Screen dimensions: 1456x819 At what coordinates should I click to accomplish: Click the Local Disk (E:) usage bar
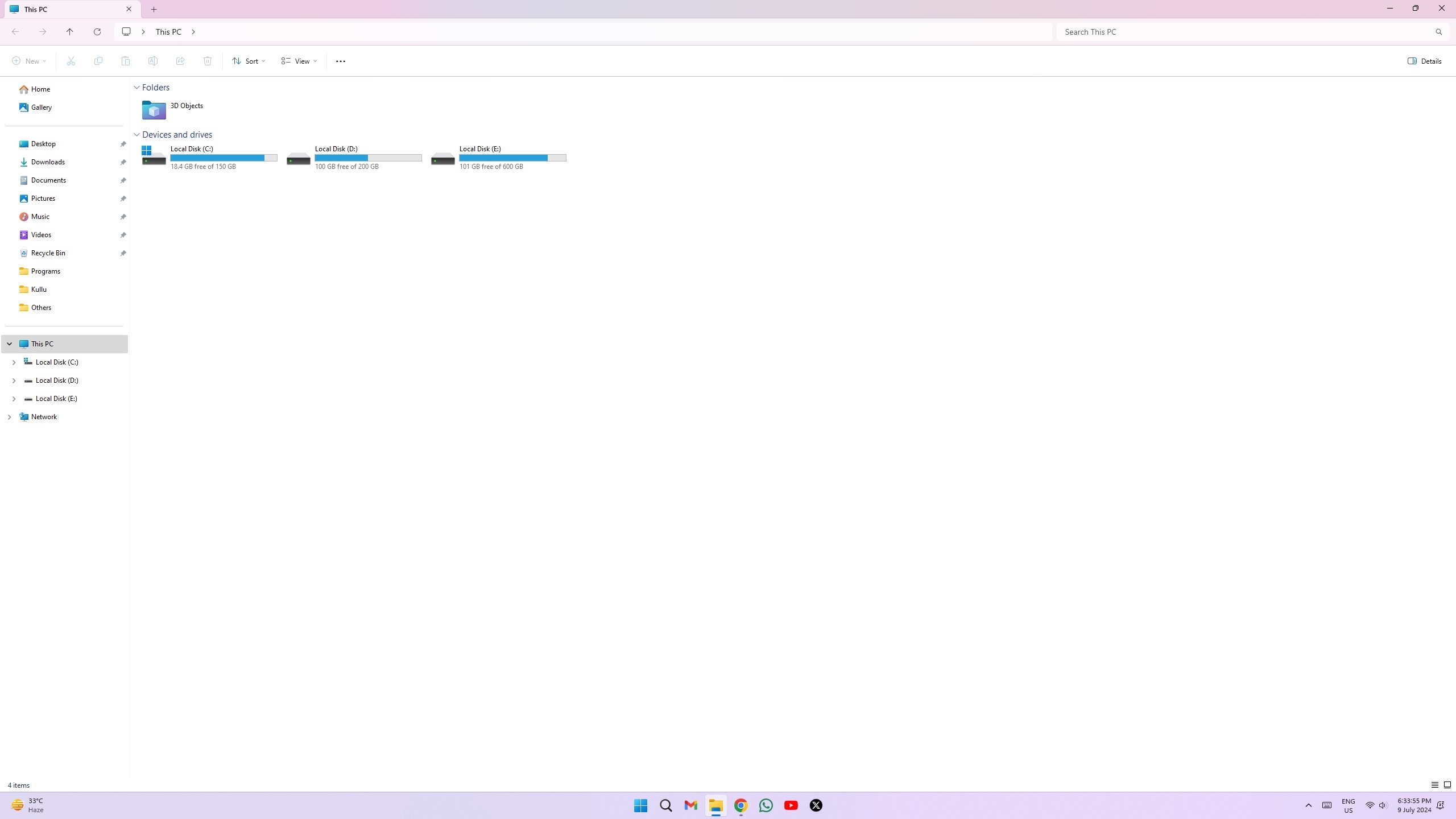coord(512,158)
